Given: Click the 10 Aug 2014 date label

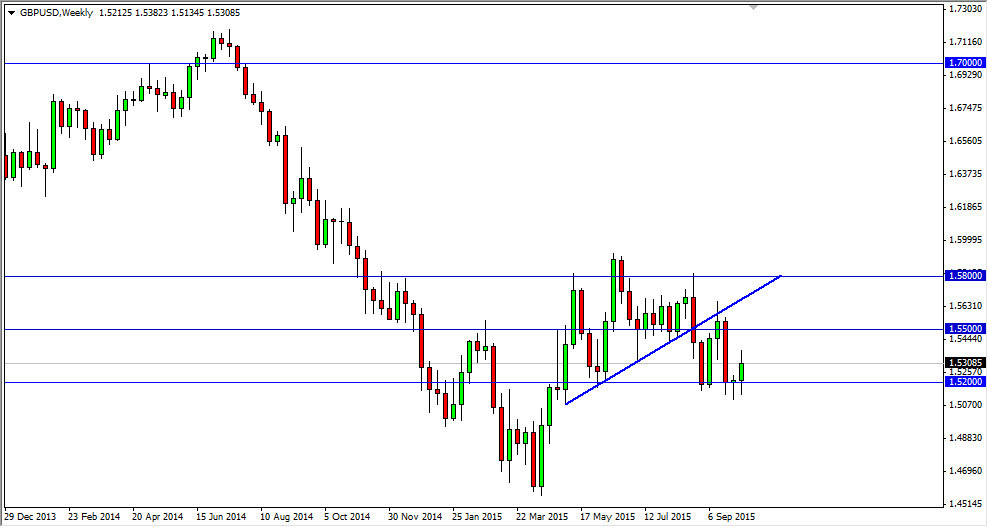Looking at the screenshot, I should coord(286,516).
